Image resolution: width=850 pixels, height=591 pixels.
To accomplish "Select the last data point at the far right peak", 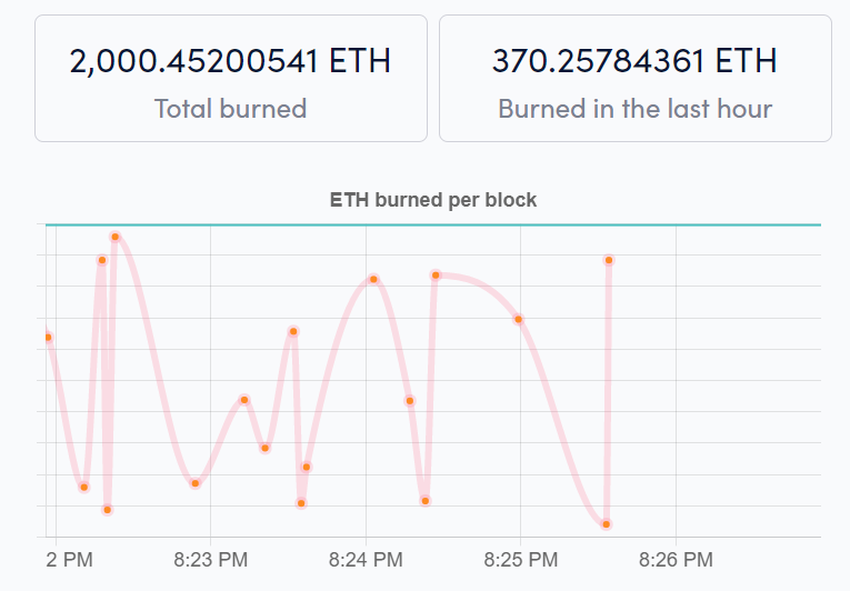I will pyautogui.click(x=609, y=260).
